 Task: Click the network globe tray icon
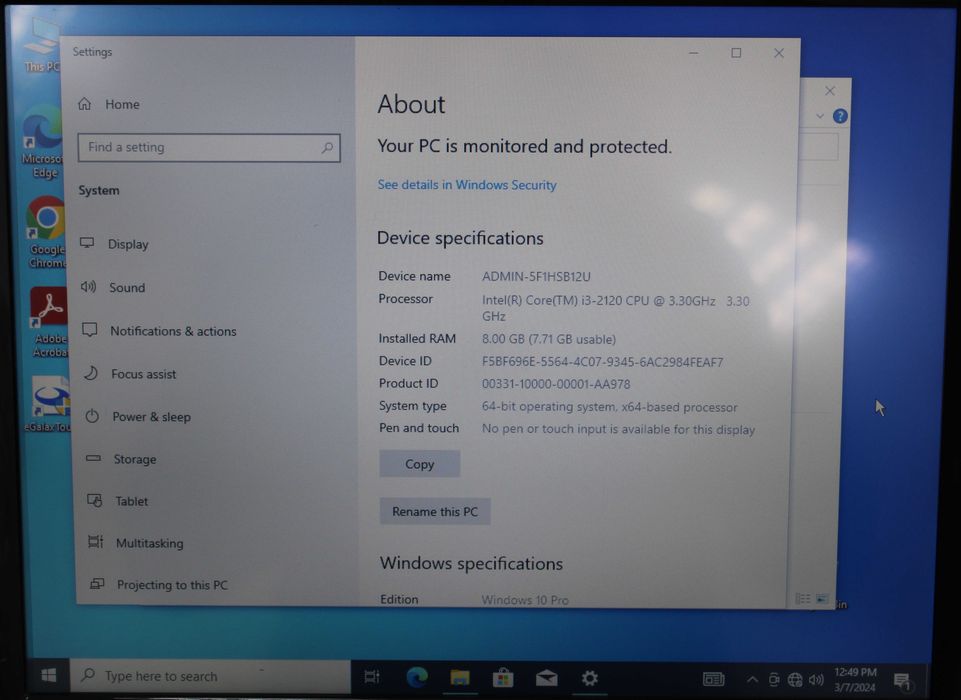coord(795,679)
